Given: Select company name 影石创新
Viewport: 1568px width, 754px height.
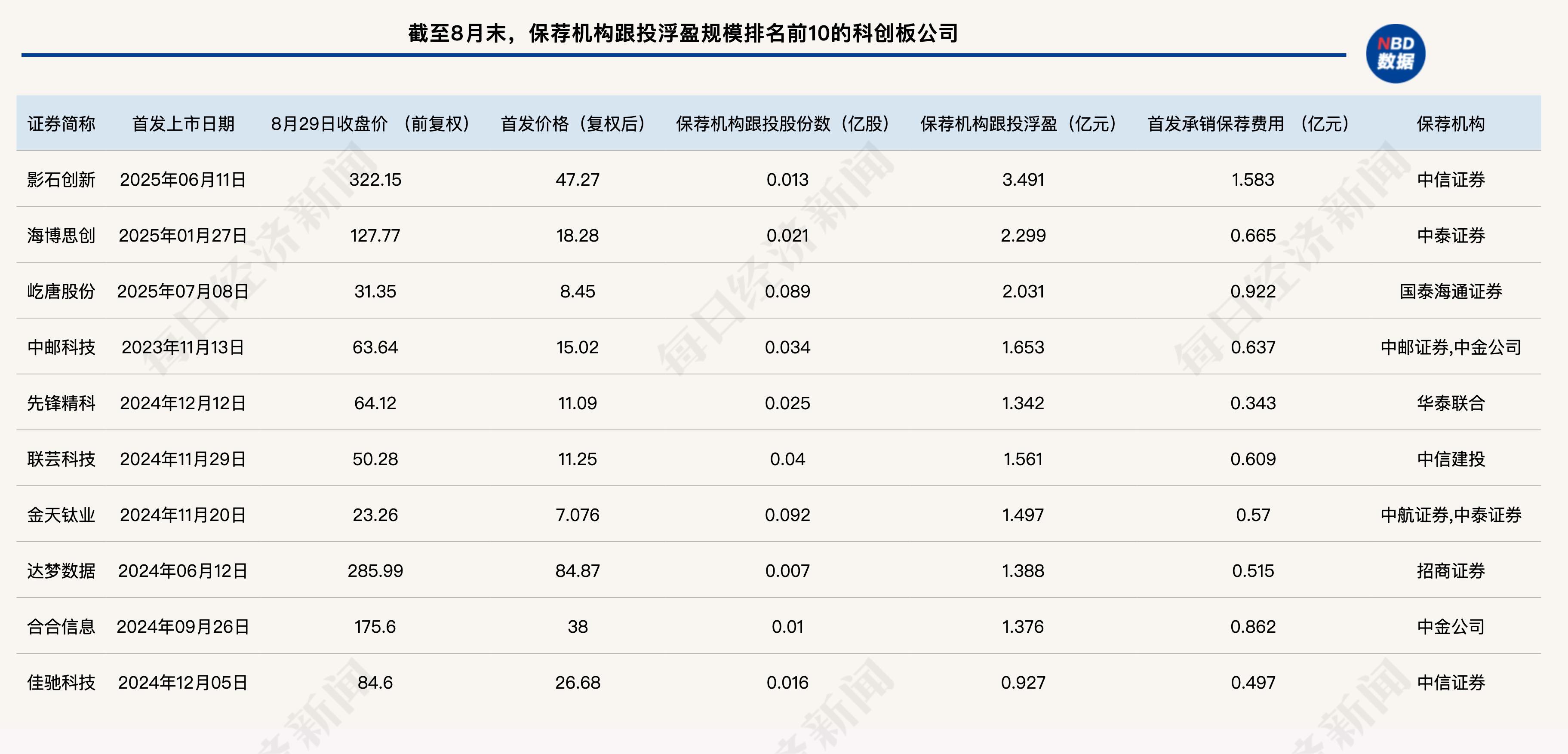Looking at the screenshot, I should [60, 179].
